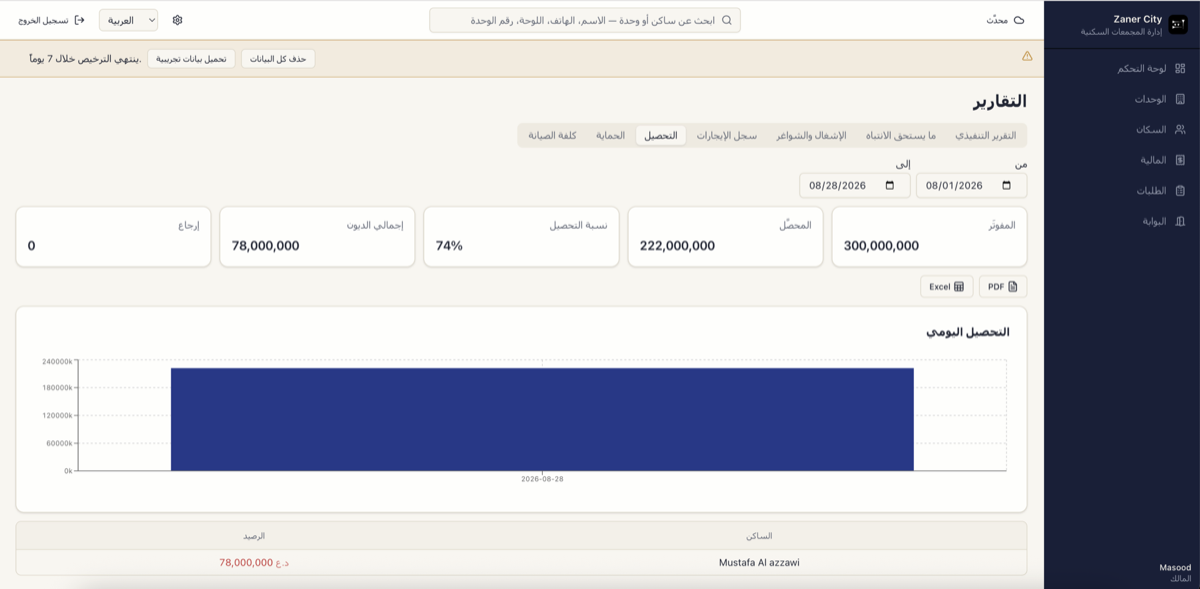Switch to كلفة الصيانة tab
Screen dimensions: 1200x589
pos(552,136)
